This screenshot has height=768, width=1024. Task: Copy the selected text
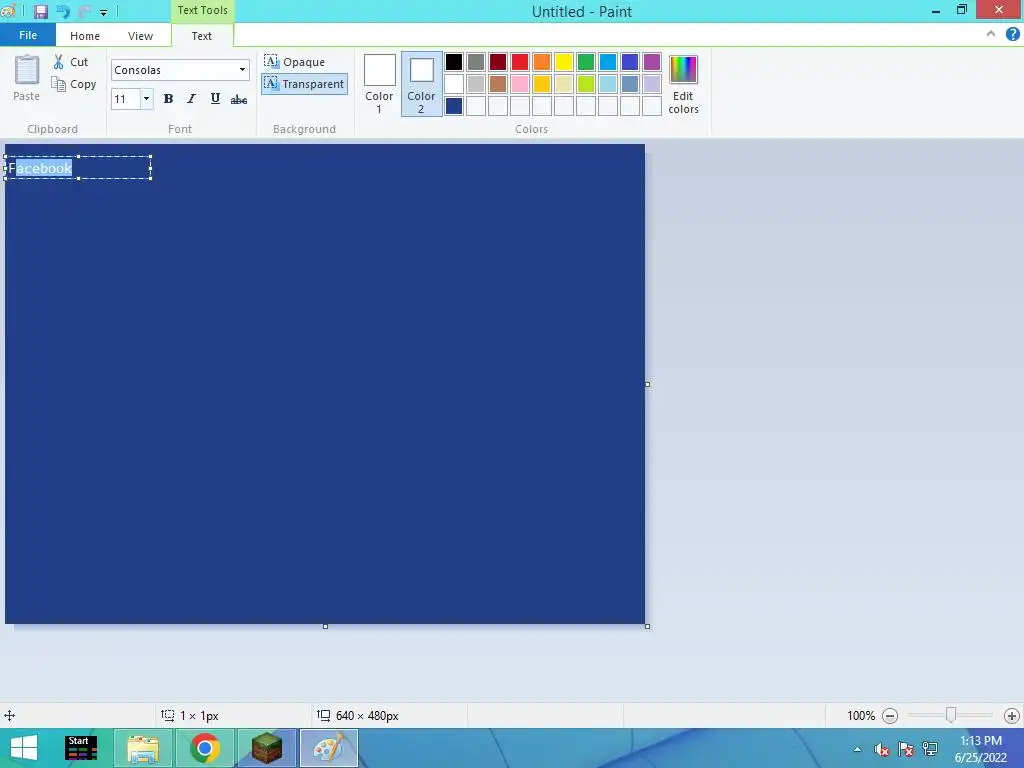(x=74, y=84)
